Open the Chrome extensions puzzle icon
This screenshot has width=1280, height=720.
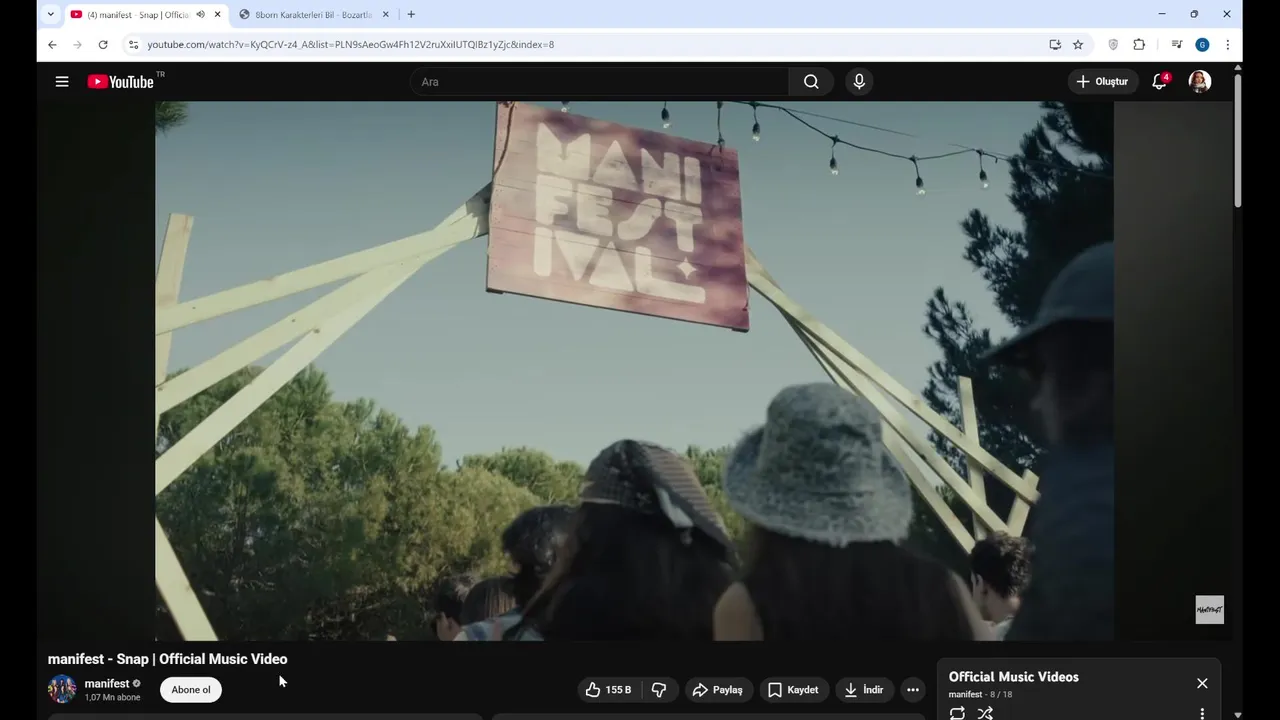click(x=1139, y=44)
